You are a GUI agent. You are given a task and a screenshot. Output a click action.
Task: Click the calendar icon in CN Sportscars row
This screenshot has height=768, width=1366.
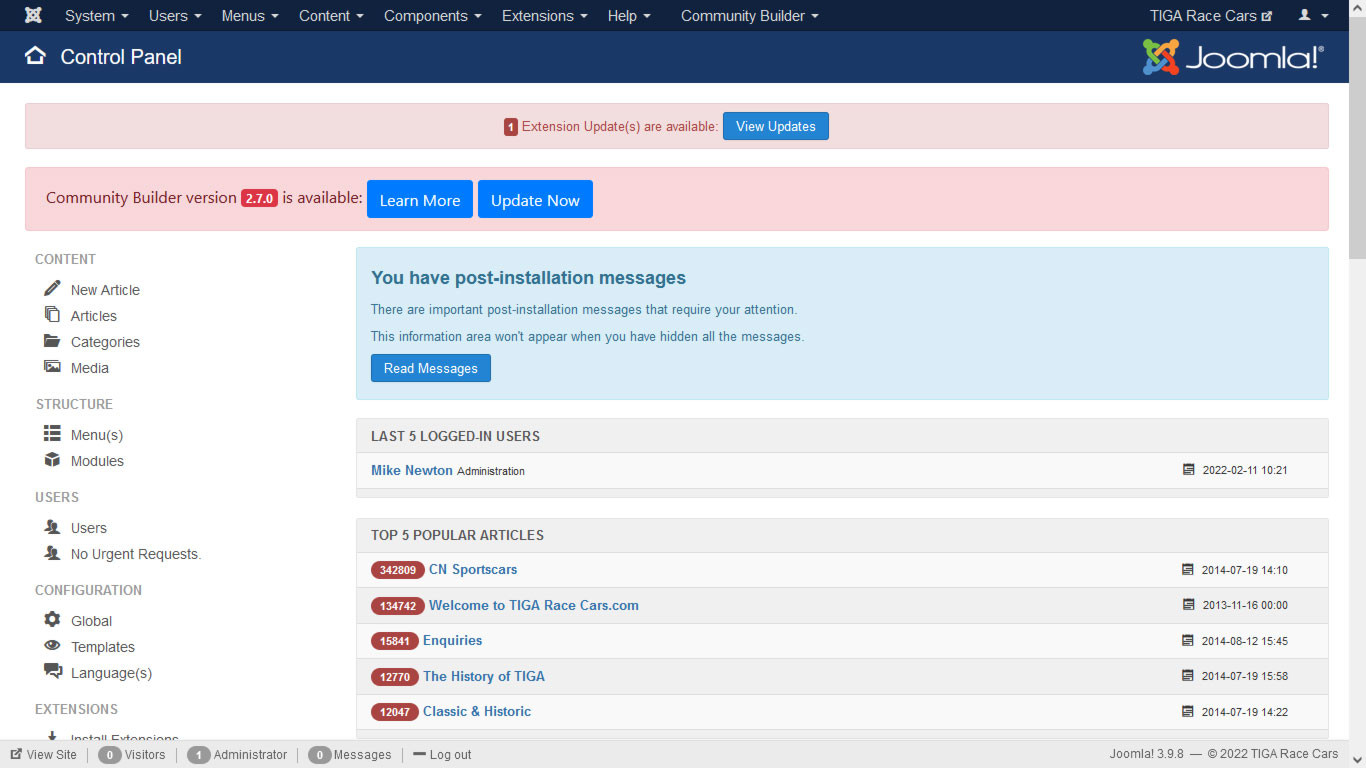pyautogui.click(x=1188, y=570)
